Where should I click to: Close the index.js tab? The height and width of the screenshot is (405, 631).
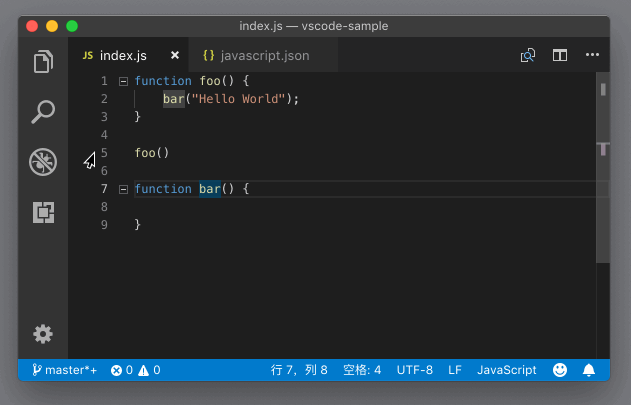pyautogui.click(x=175, y=56)
